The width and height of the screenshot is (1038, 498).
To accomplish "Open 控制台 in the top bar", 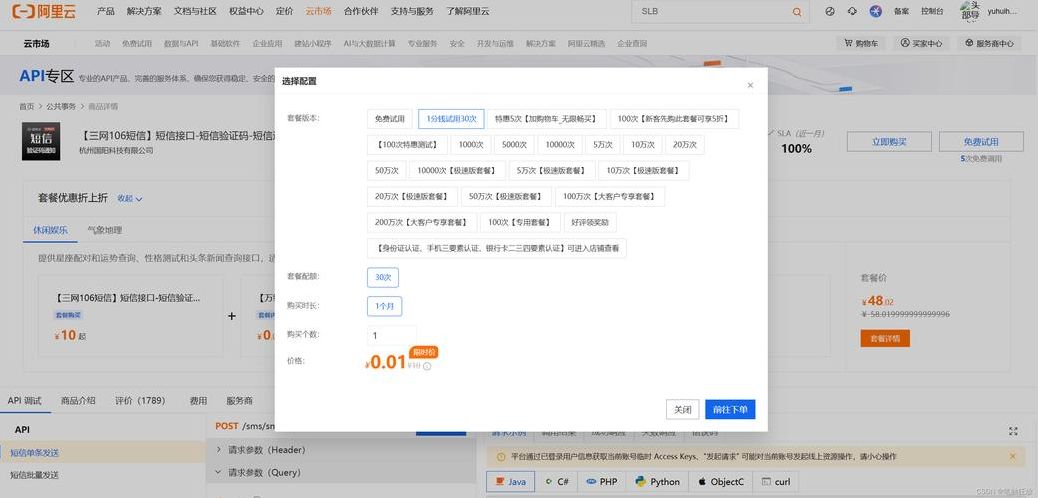I will (932, 11).
